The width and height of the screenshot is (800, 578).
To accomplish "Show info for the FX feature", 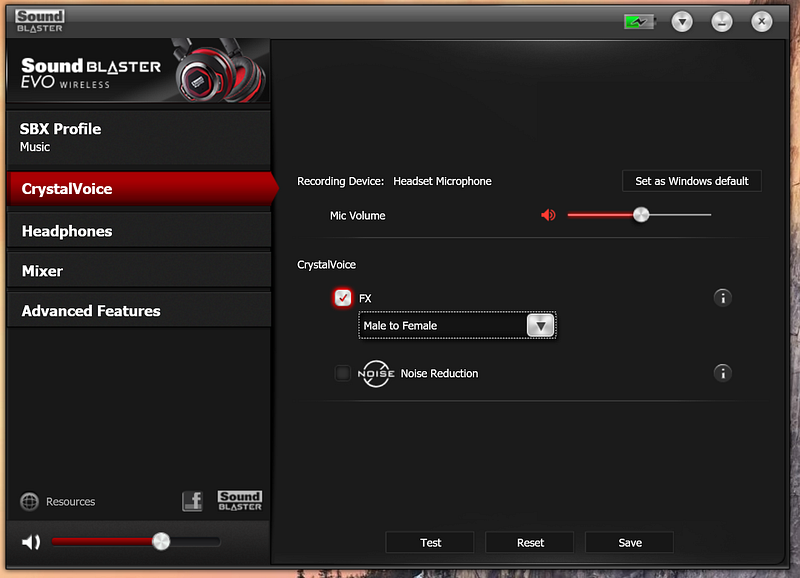I will click(x=722, y=298).
